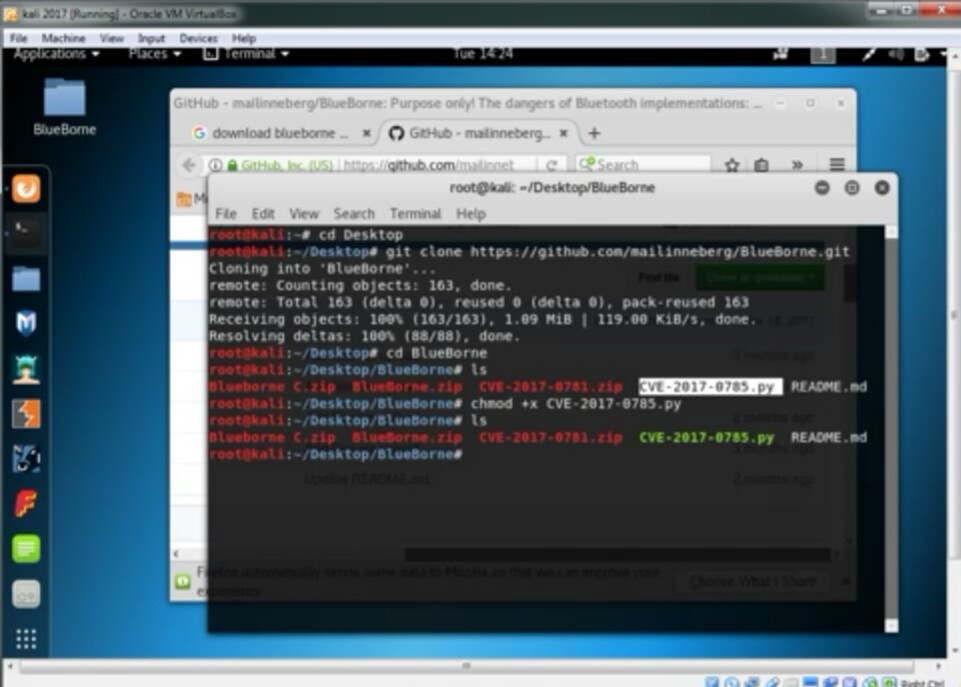
Task: Open the terminal Help menu
Action: [471, 214]
